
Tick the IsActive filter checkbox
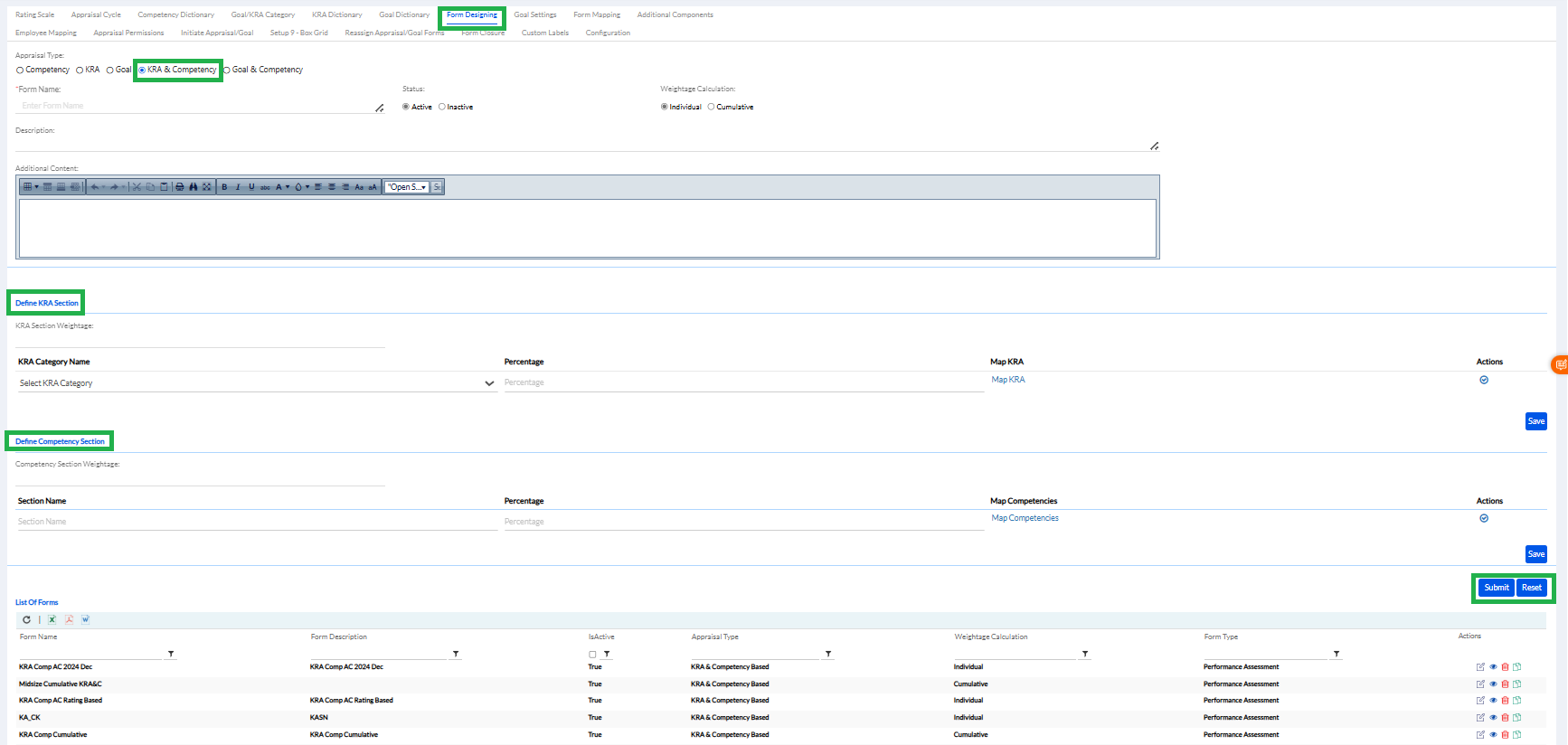pyautogui.click(x=592, y=655)
